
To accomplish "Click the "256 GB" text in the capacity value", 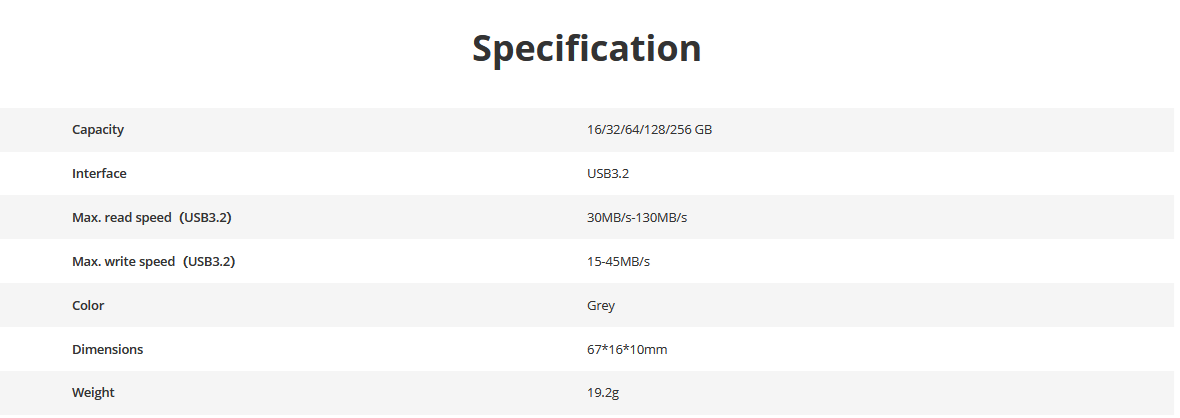I will (x=690, y=130).
